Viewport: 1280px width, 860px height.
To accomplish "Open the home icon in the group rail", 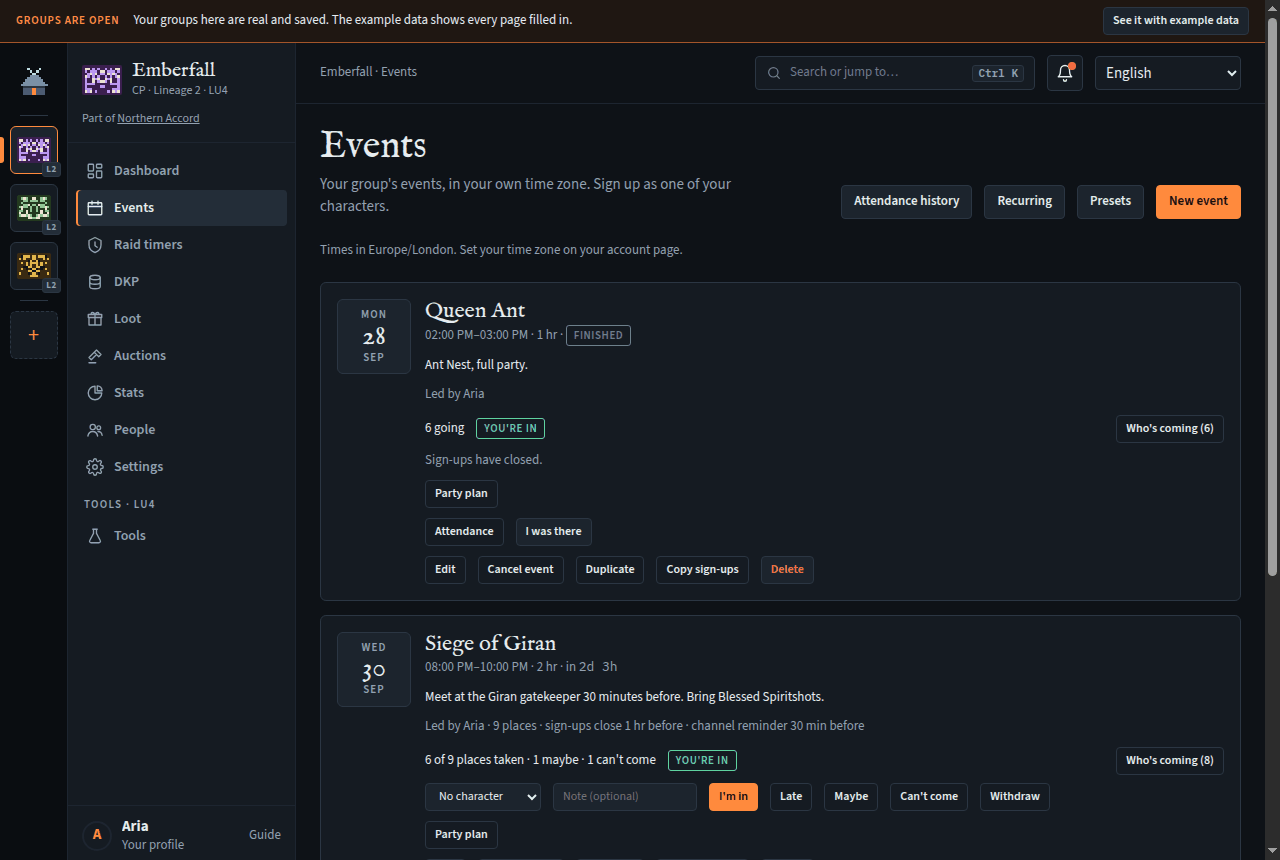I will (x=34, y=81).
